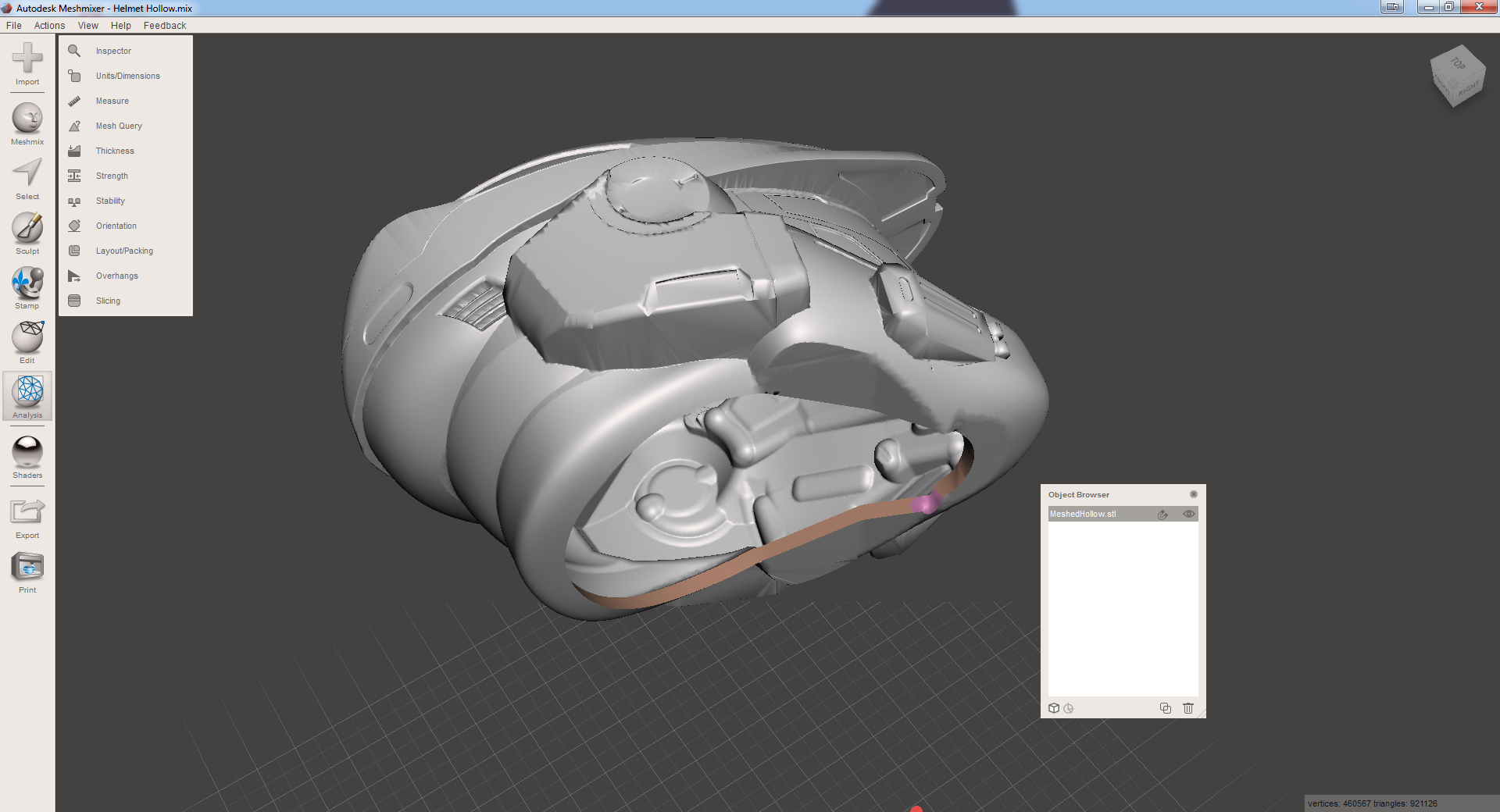Click the Export icon
1500x812 pixels.
pyautogui.click(x=27, y=516)
